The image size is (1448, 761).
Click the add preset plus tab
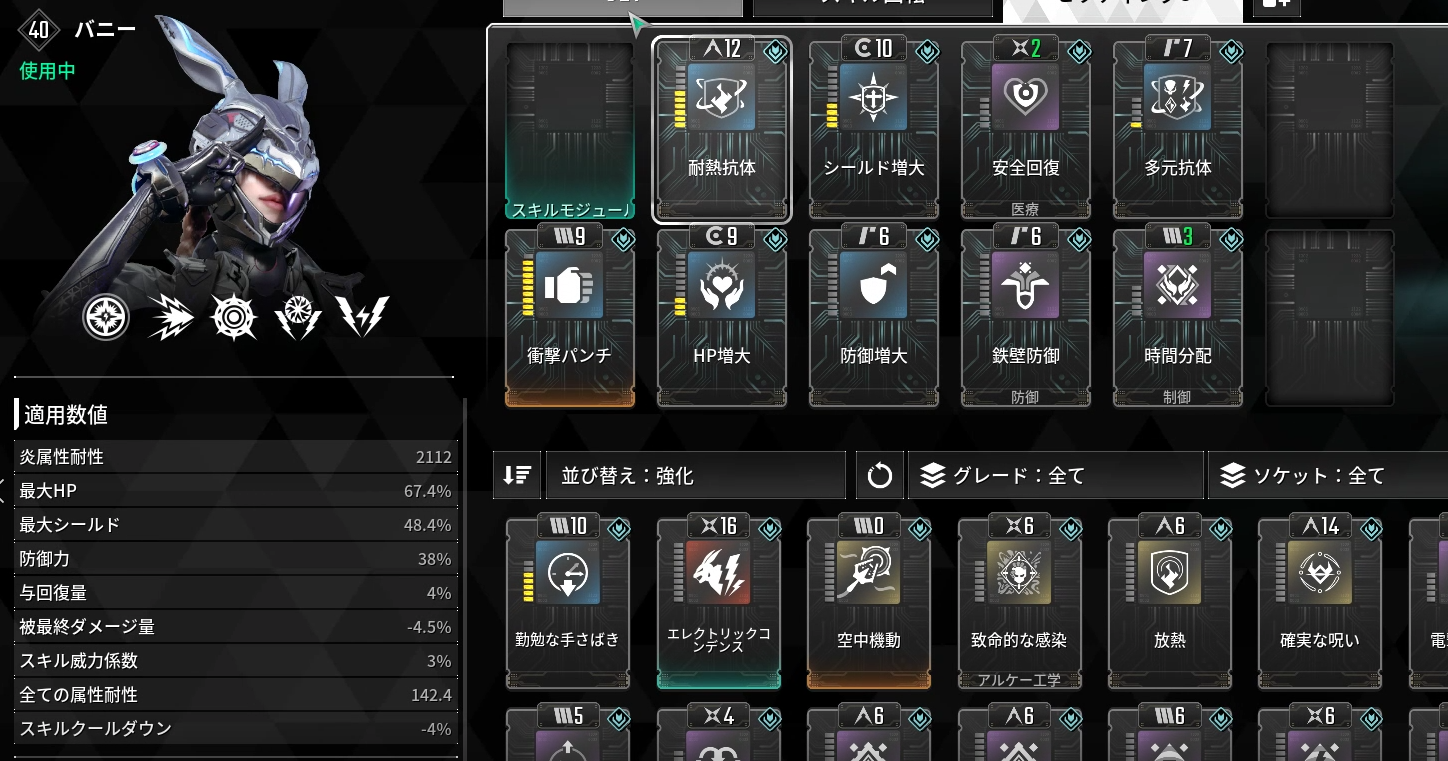1275,6
